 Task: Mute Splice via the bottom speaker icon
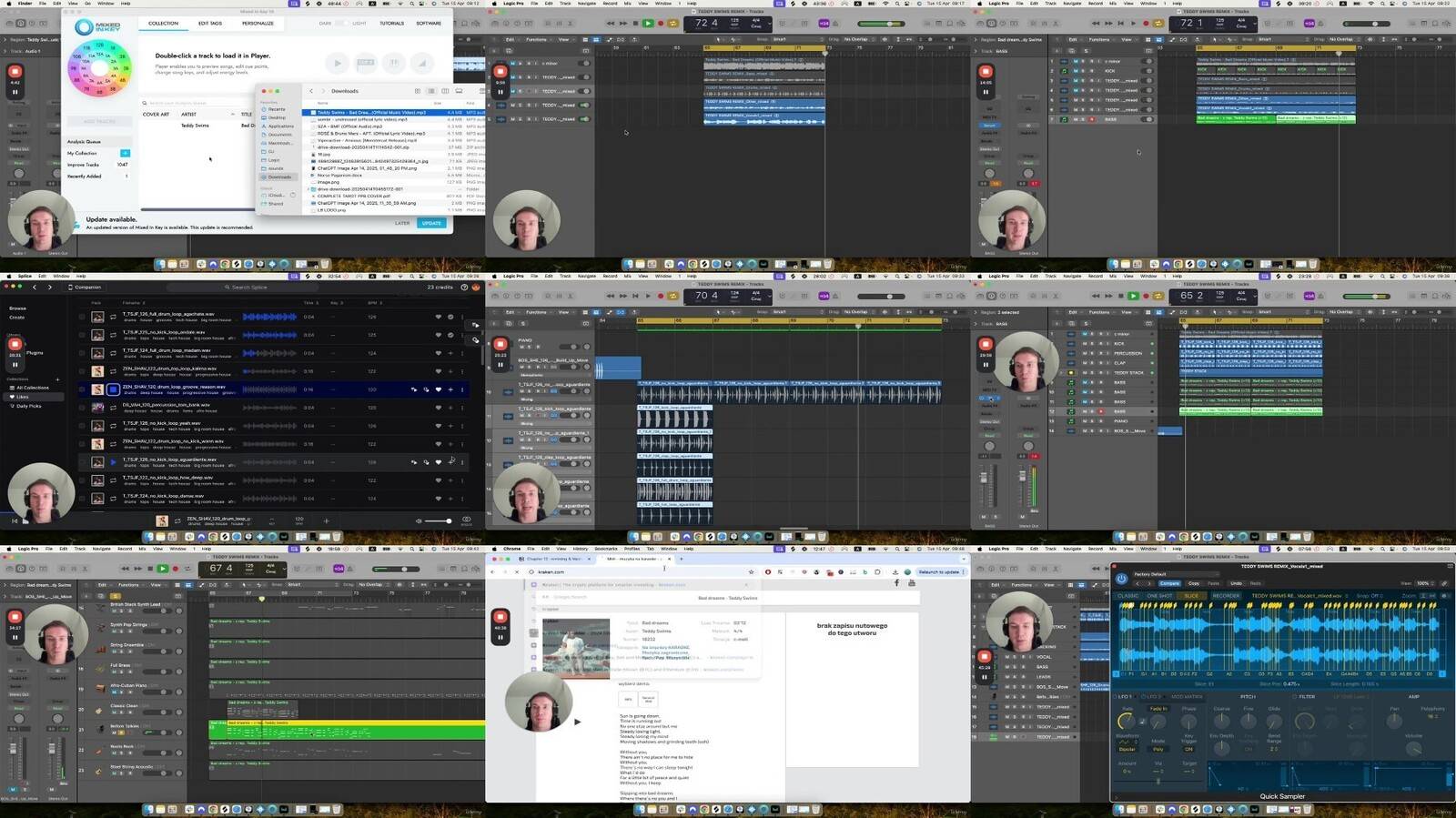(419, 520)
